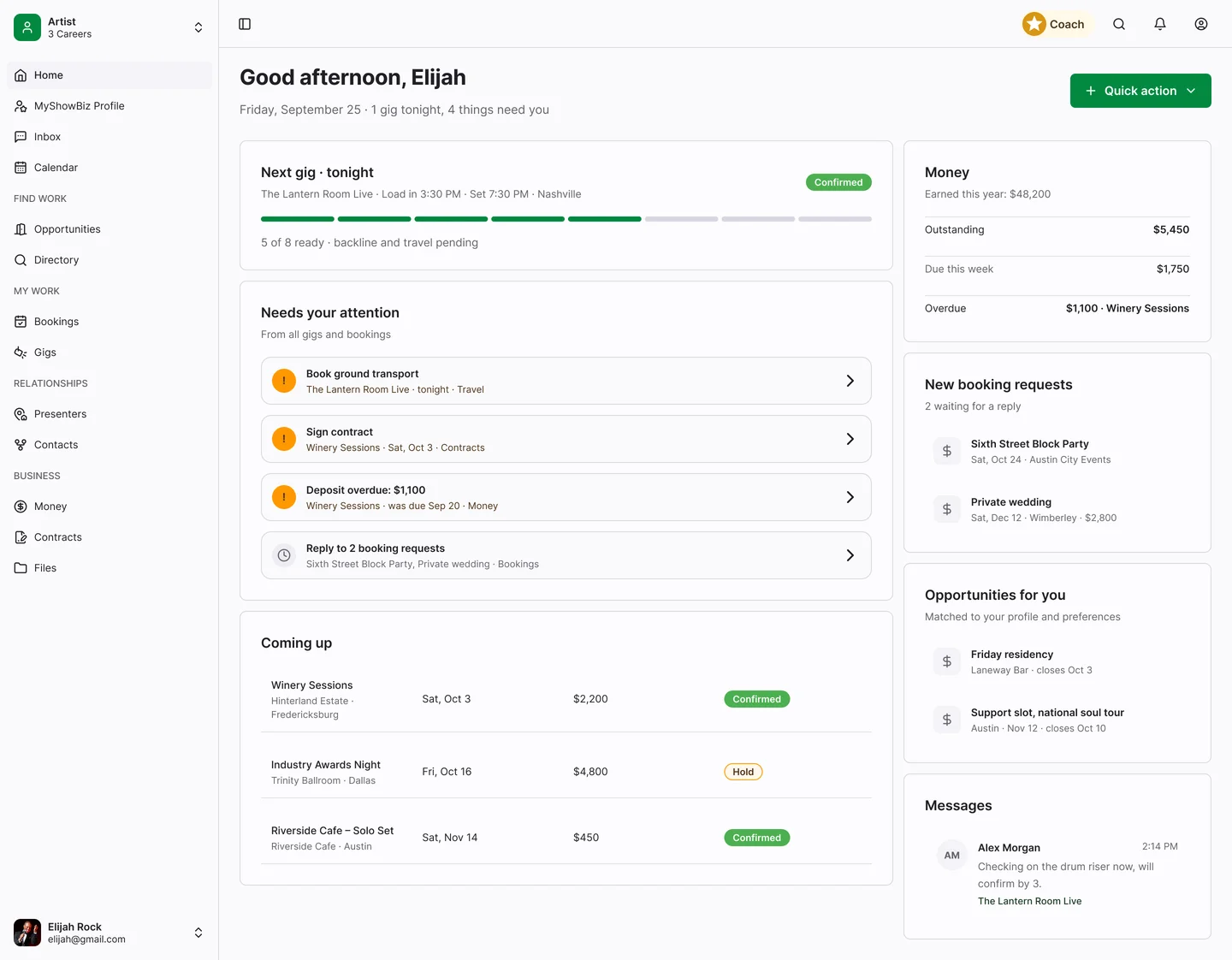Click the Private wedding dollar icon
The height and width of the screenshot is (960, 1232).
(947, 509)
